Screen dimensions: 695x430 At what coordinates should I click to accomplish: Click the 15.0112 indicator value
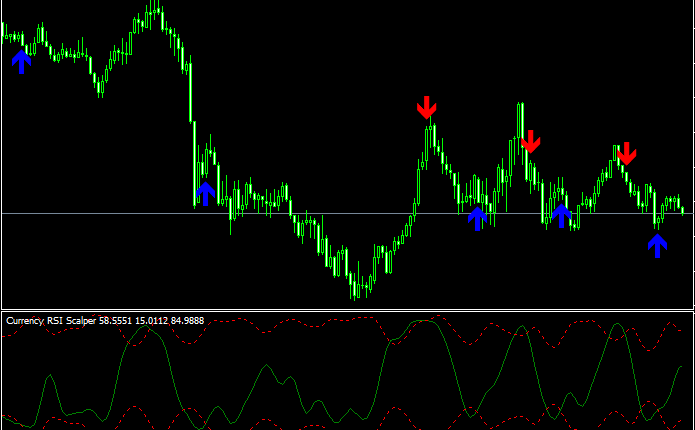[164, 321]
